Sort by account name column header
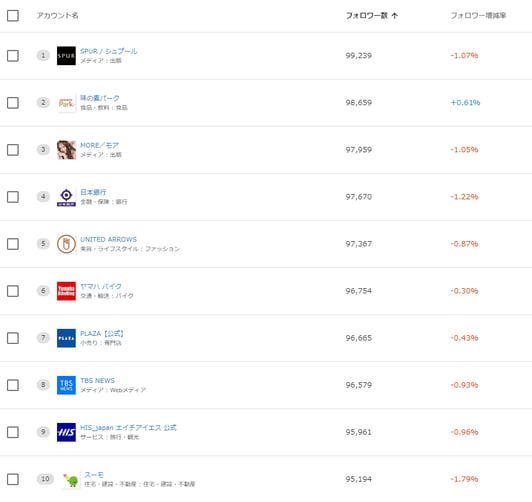The image size is (532, 502). (x=57, y=16)
